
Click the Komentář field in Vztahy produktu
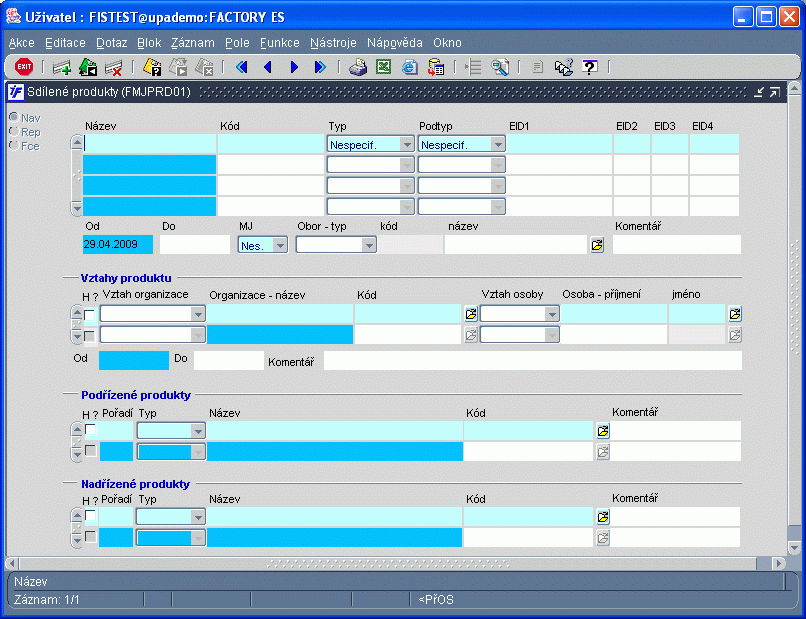(532, 361)
